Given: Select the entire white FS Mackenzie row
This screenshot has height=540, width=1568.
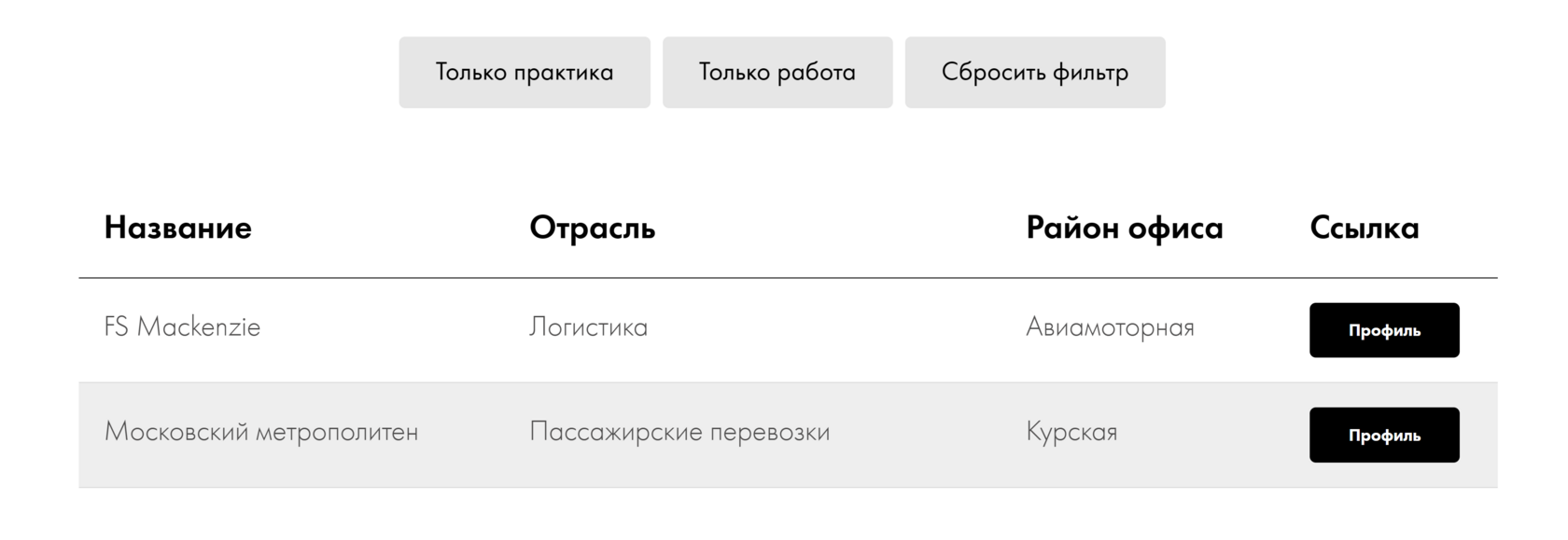Looking at the screenshot, I should [x=896, y=330].
